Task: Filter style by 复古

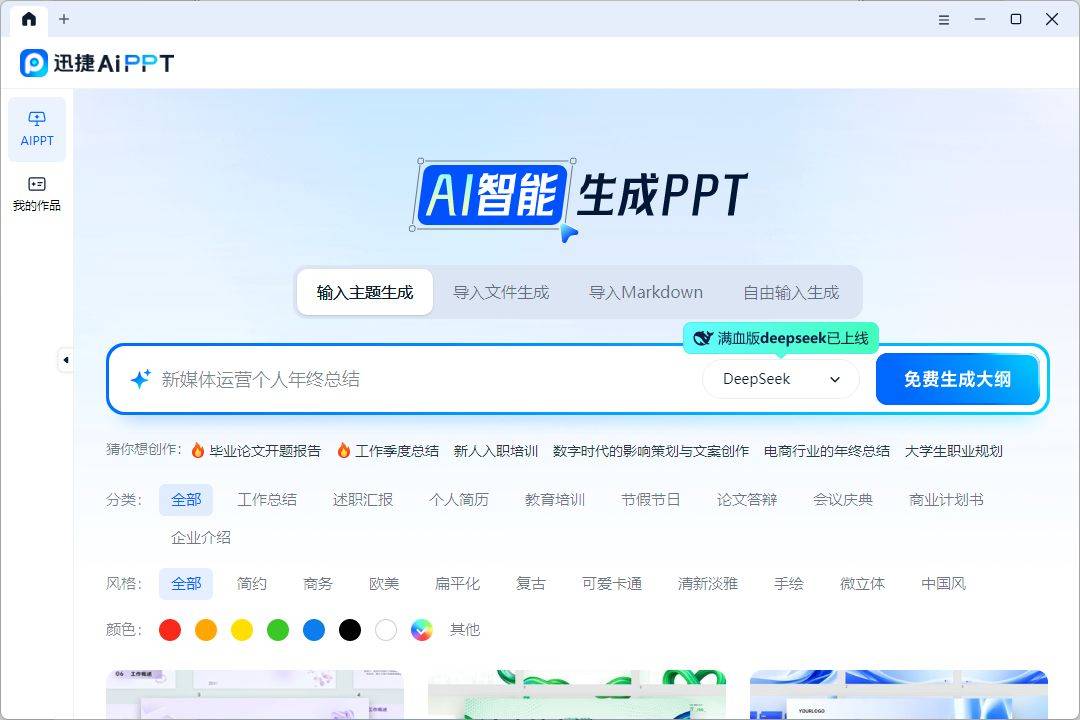Action: (530, 584)
